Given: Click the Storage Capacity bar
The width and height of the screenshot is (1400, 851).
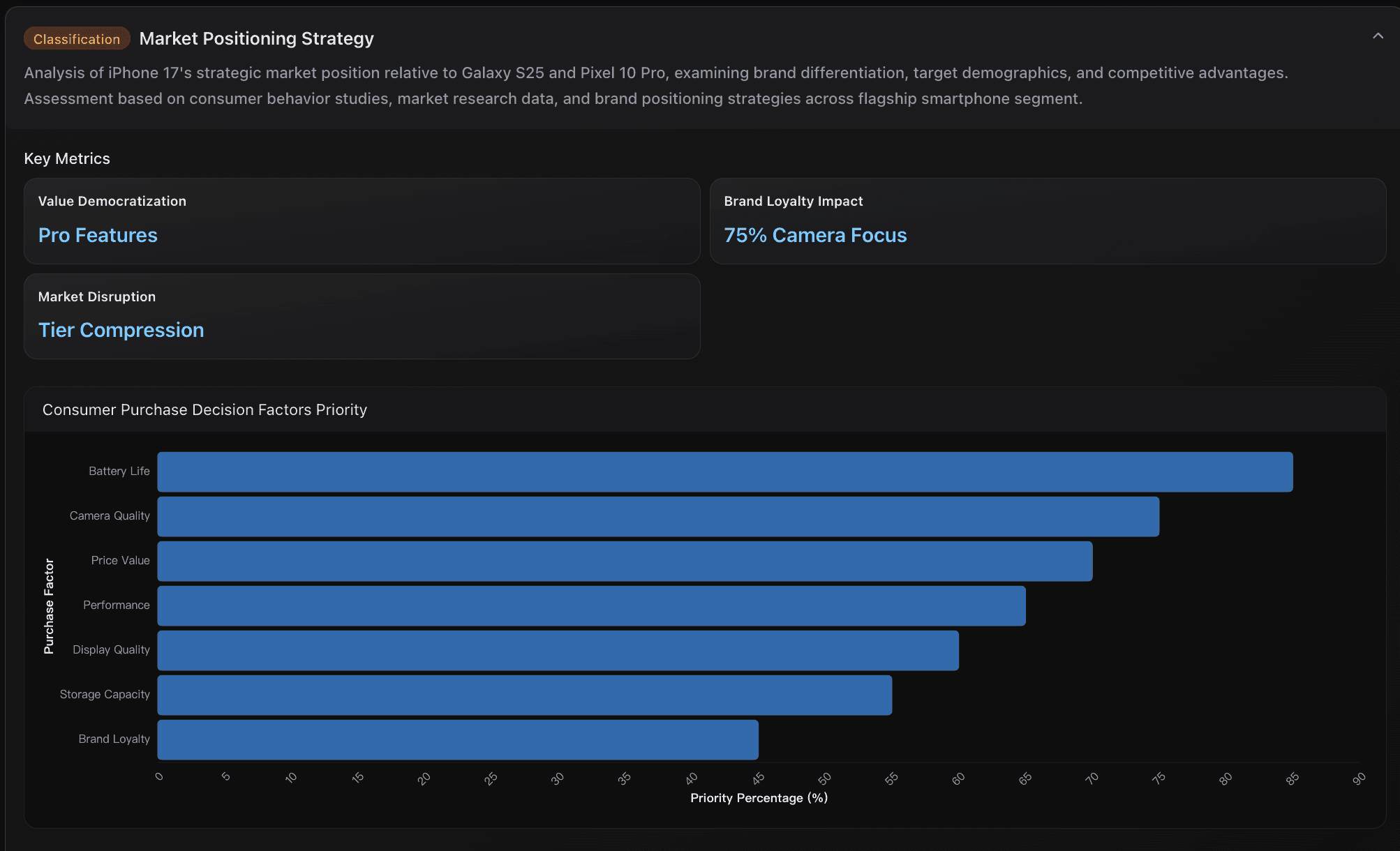Looking at the screenshot, I should [525, 695].
